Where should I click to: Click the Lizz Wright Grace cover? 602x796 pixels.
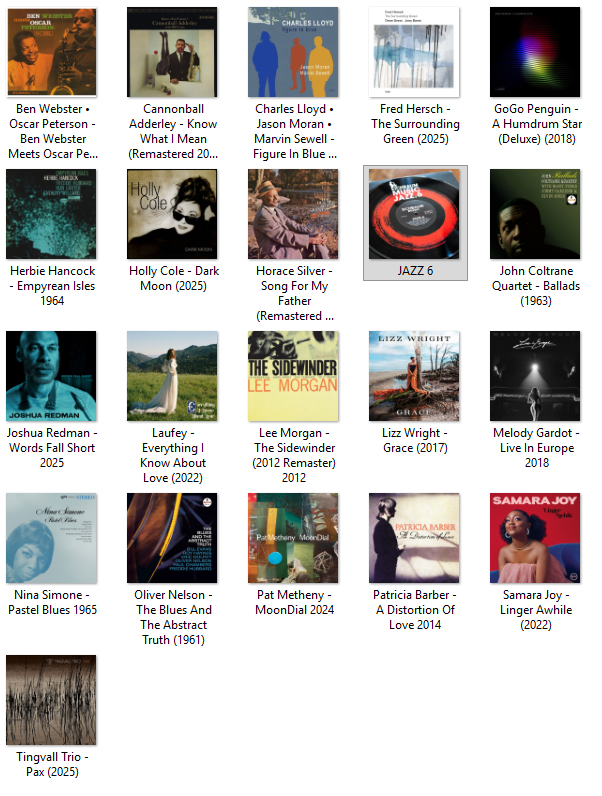(414, 376)
